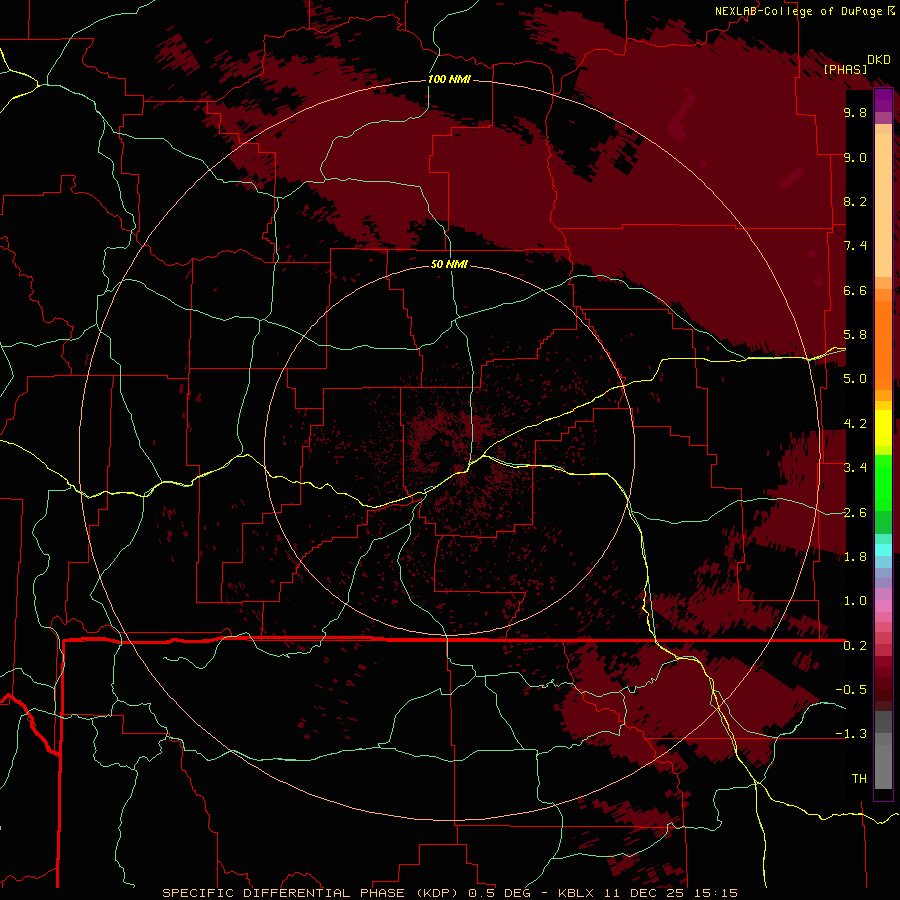900x900 pixels.
Task: Pick the pink segment of the color bar
Action: click(x=883, y=606)
